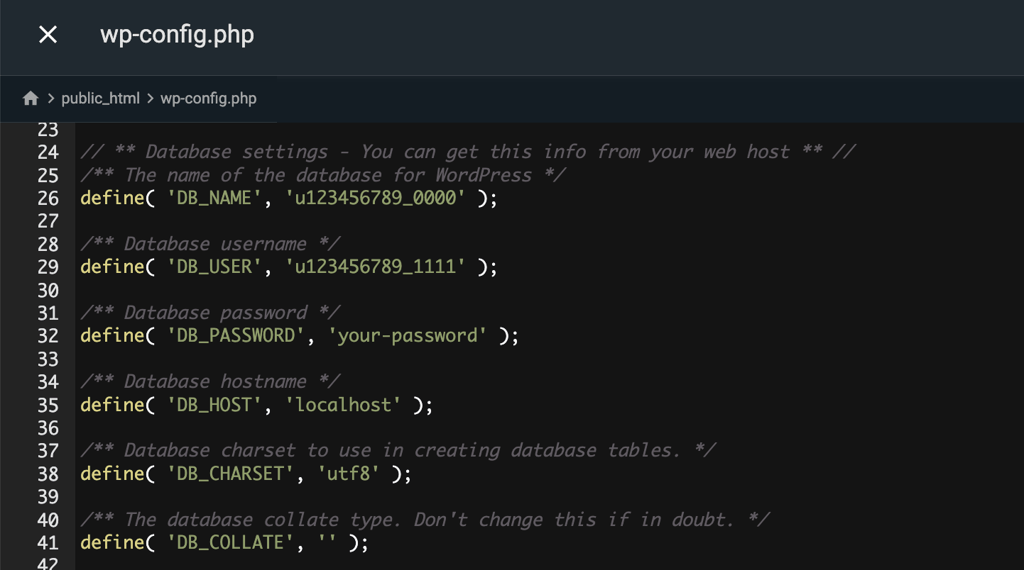Click the Database hostname comment
This screenshot has width=1024, height=570.
[x=210, y=382]
